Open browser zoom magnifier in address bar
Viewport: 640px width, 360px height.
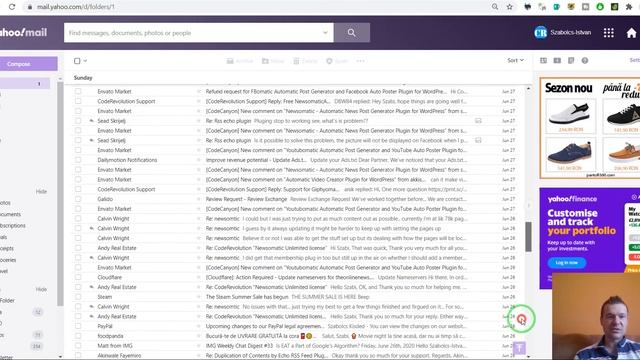495,7
